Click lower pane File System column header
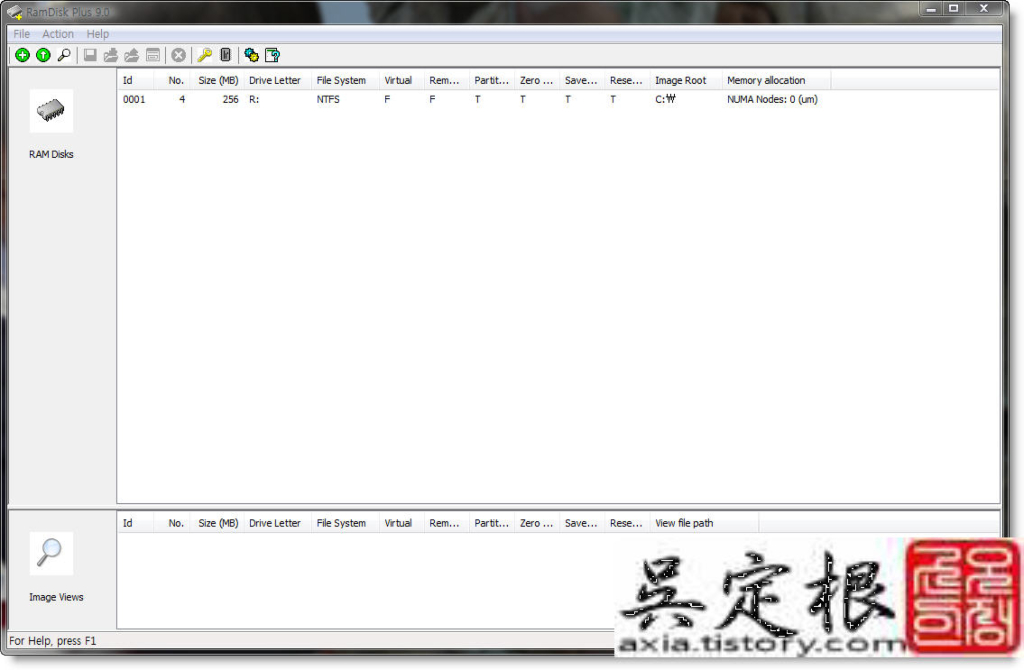Screen dimensions: 1024x670 [345, 523]
